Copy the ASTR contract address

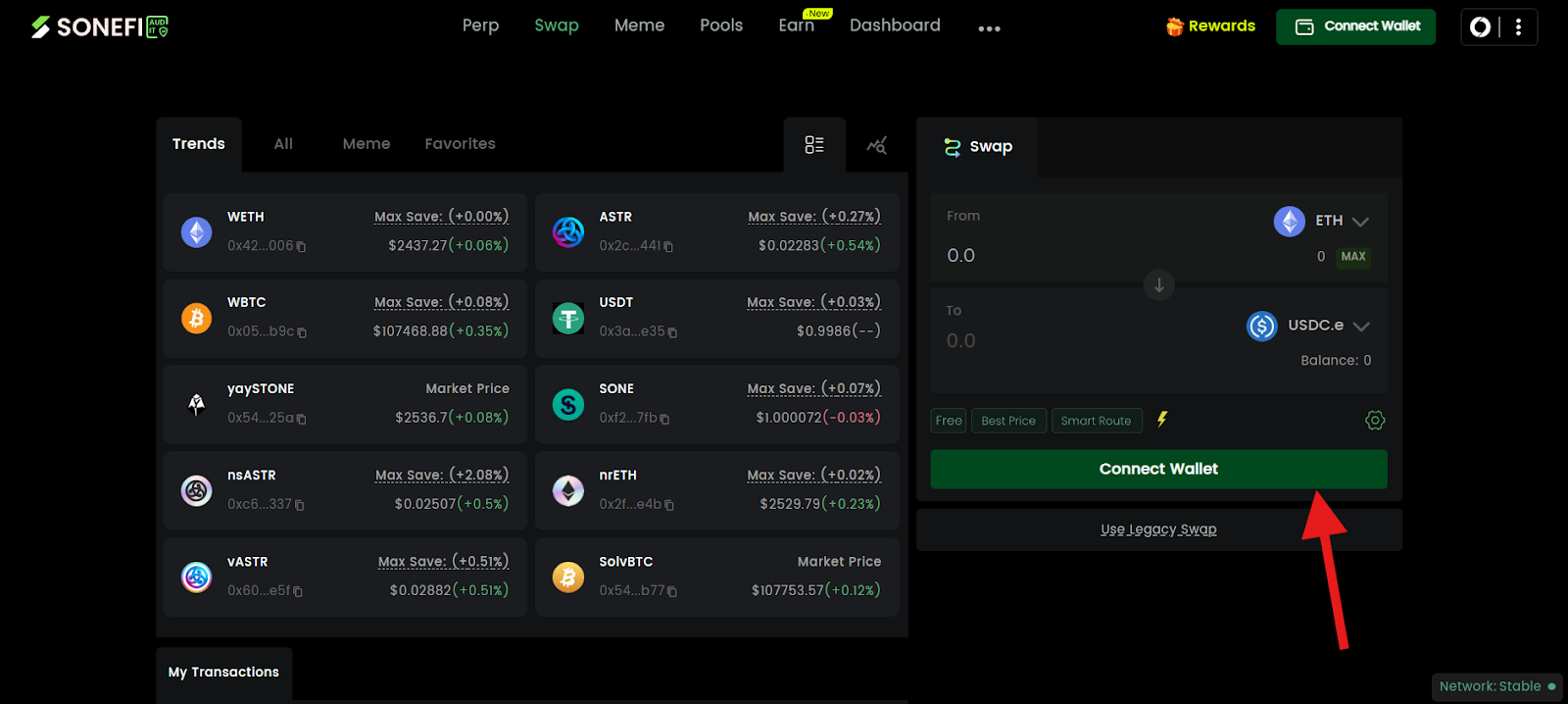click(x=668, y=247)
